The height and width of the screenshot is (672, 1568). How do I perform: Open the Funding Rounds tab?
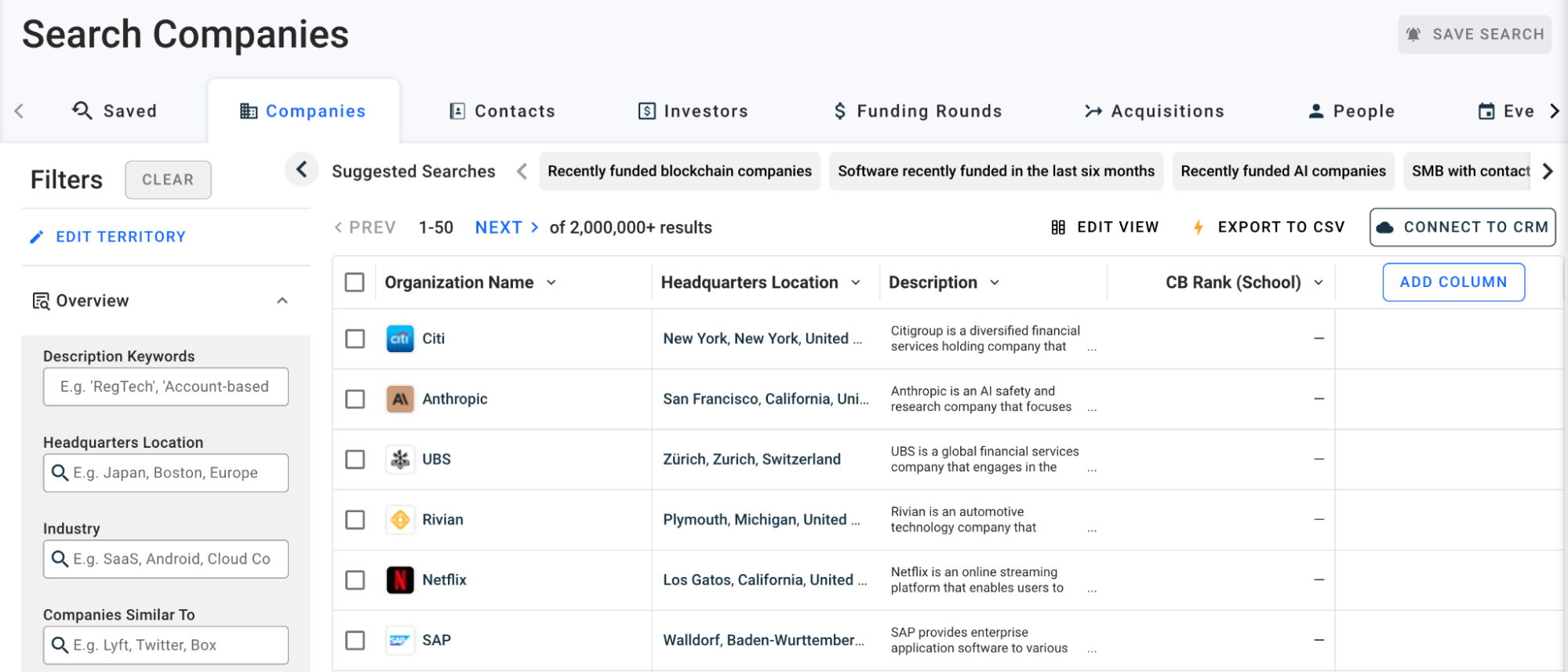point(918,111)
